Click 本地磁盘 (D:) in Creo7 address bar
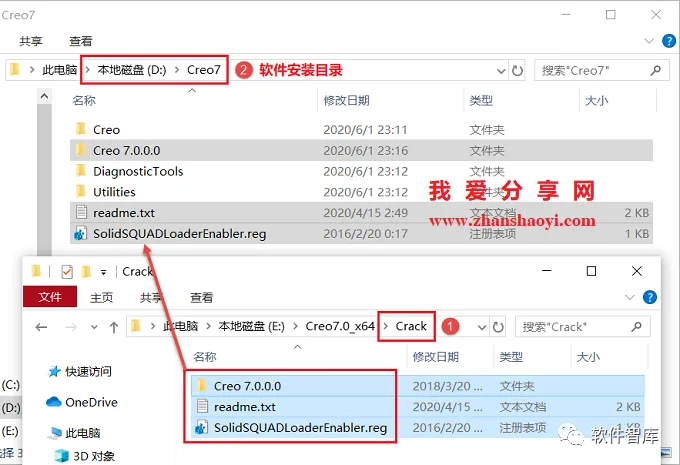 132,69
